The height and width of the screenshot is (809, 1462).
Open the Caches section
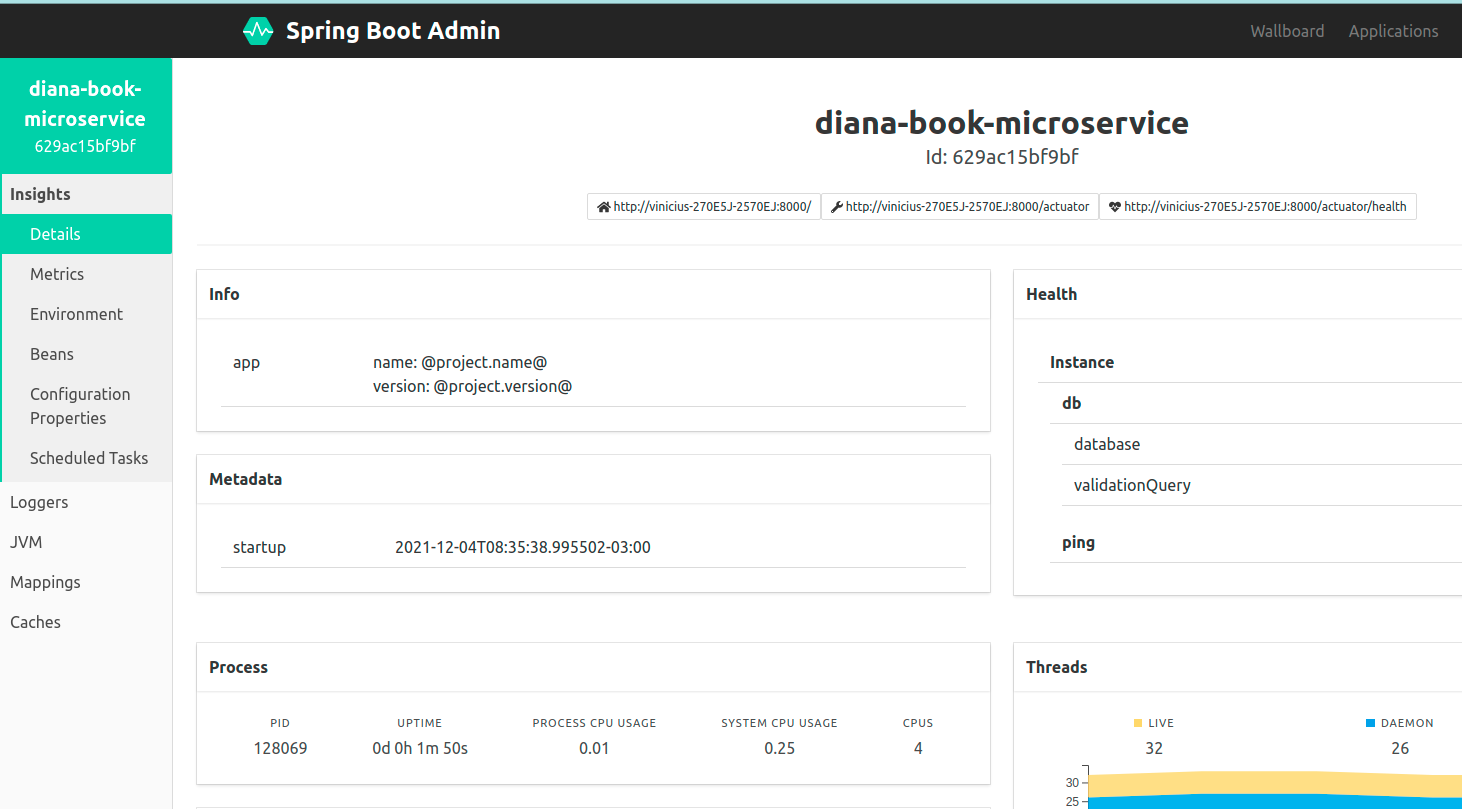86,622
